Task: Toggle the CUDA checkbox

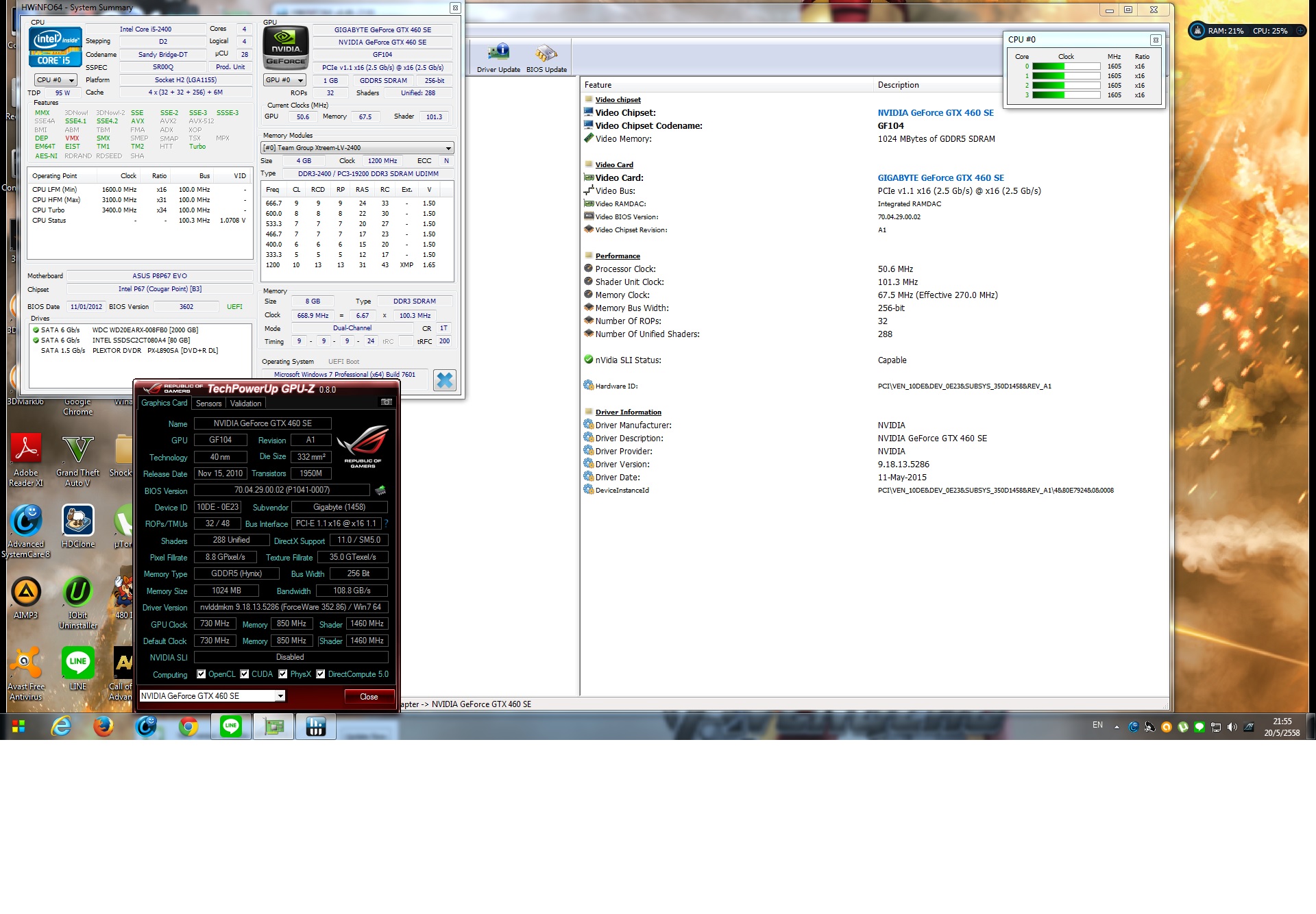Action: (x=245, y=674)
